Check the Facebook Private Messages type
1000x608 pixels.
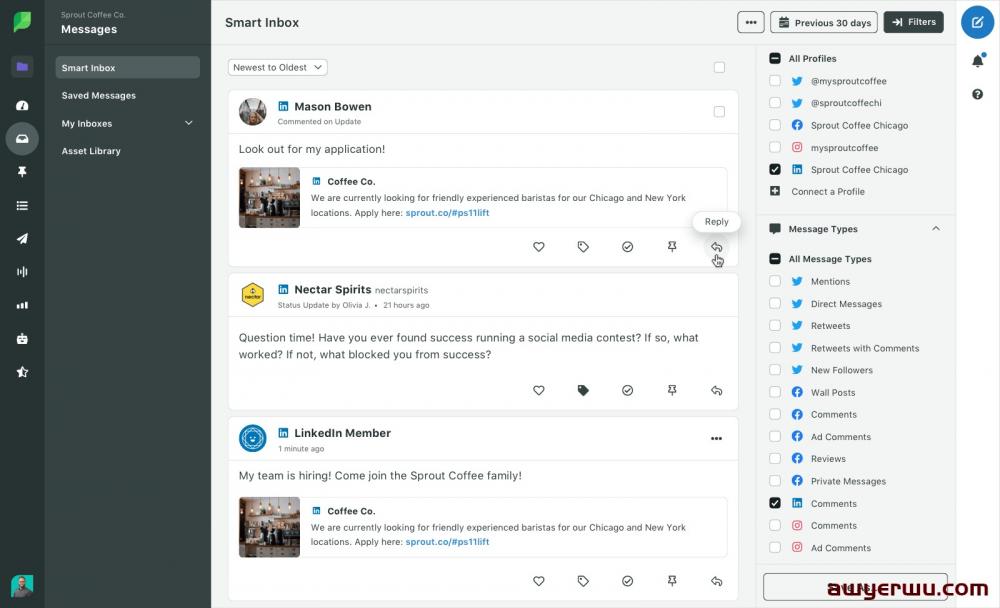pos(775,481)
